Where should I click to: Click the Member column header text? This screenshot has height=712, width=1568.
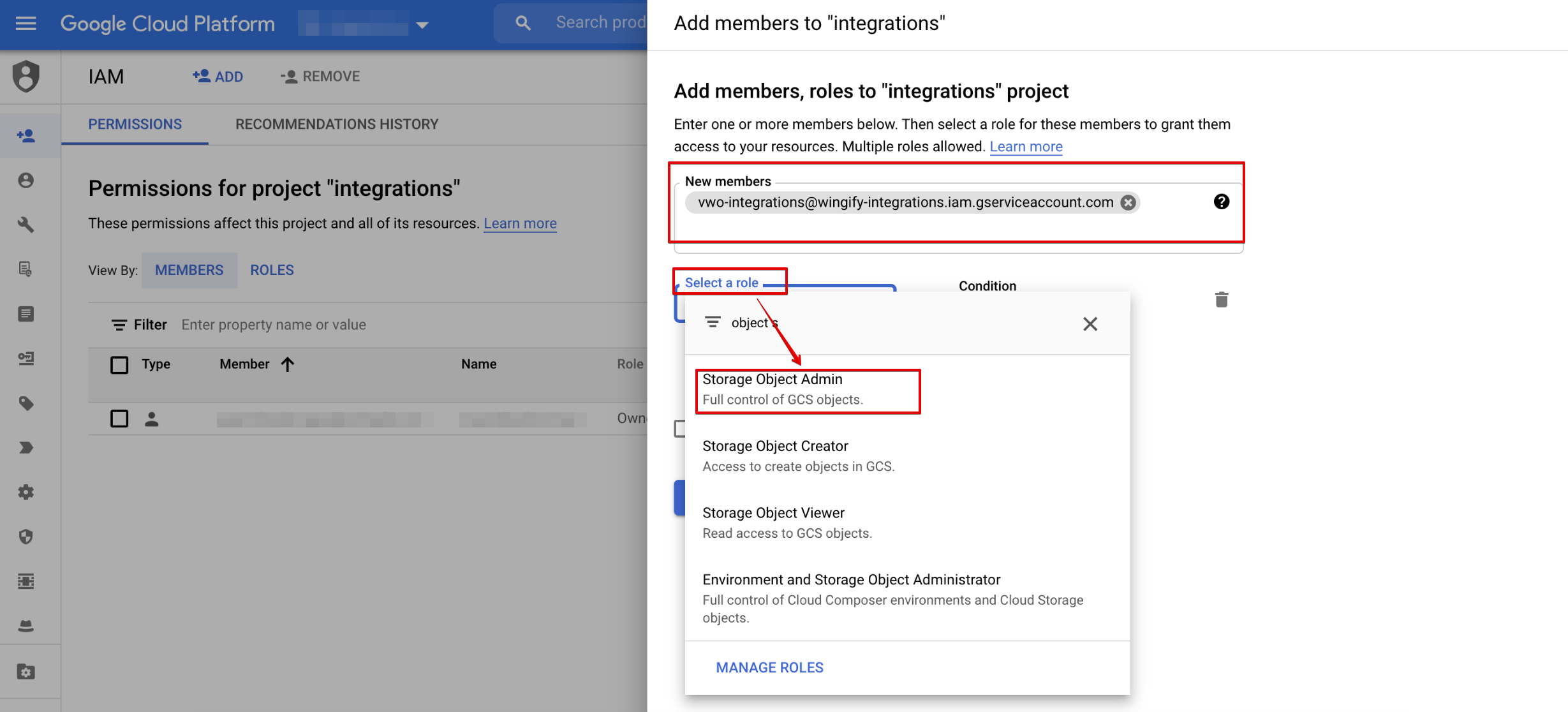[244, 364]
